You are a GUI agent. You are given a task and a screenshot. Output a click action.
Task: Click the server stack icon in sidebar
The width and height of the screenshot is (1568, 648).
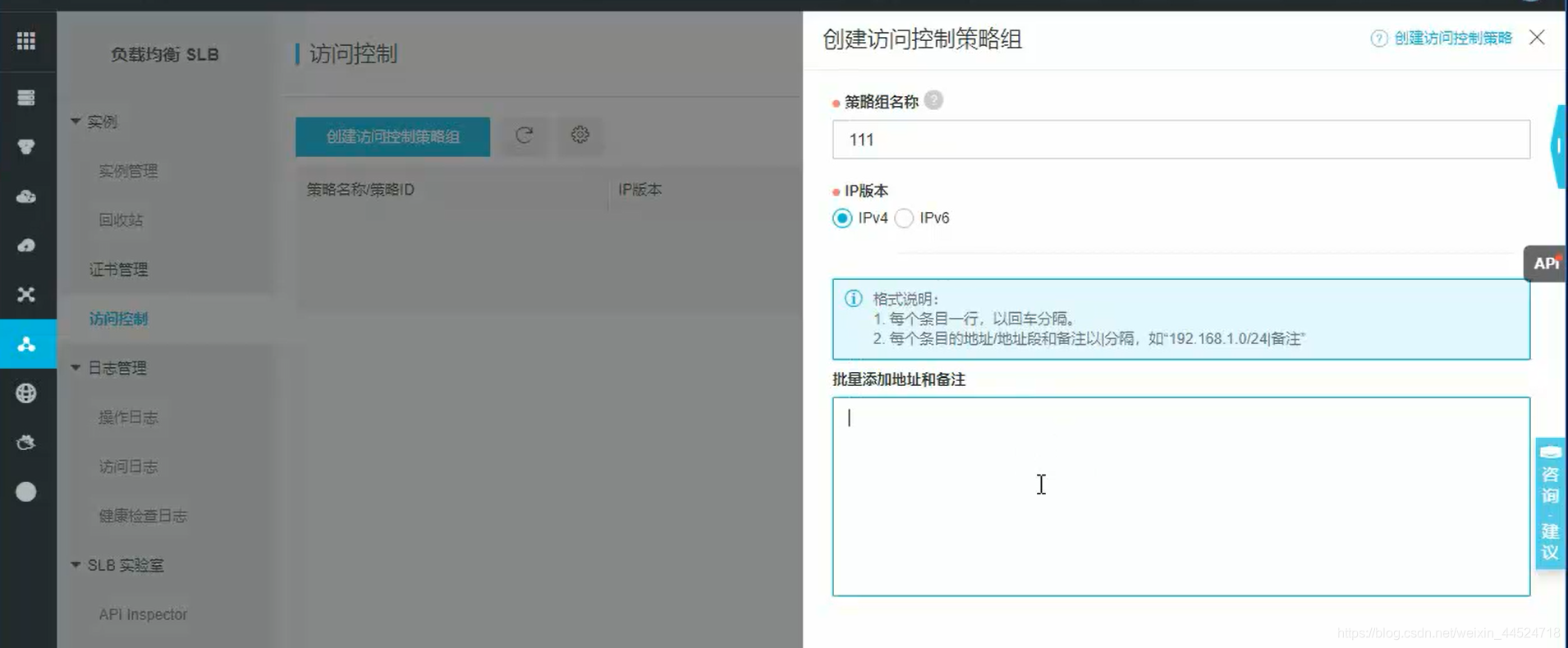[x=26, y=98]
